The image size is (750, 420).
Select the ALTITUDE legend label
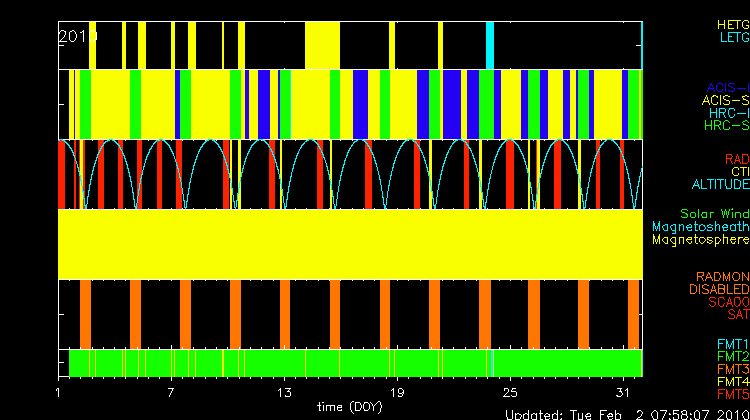tap(720, 185)
